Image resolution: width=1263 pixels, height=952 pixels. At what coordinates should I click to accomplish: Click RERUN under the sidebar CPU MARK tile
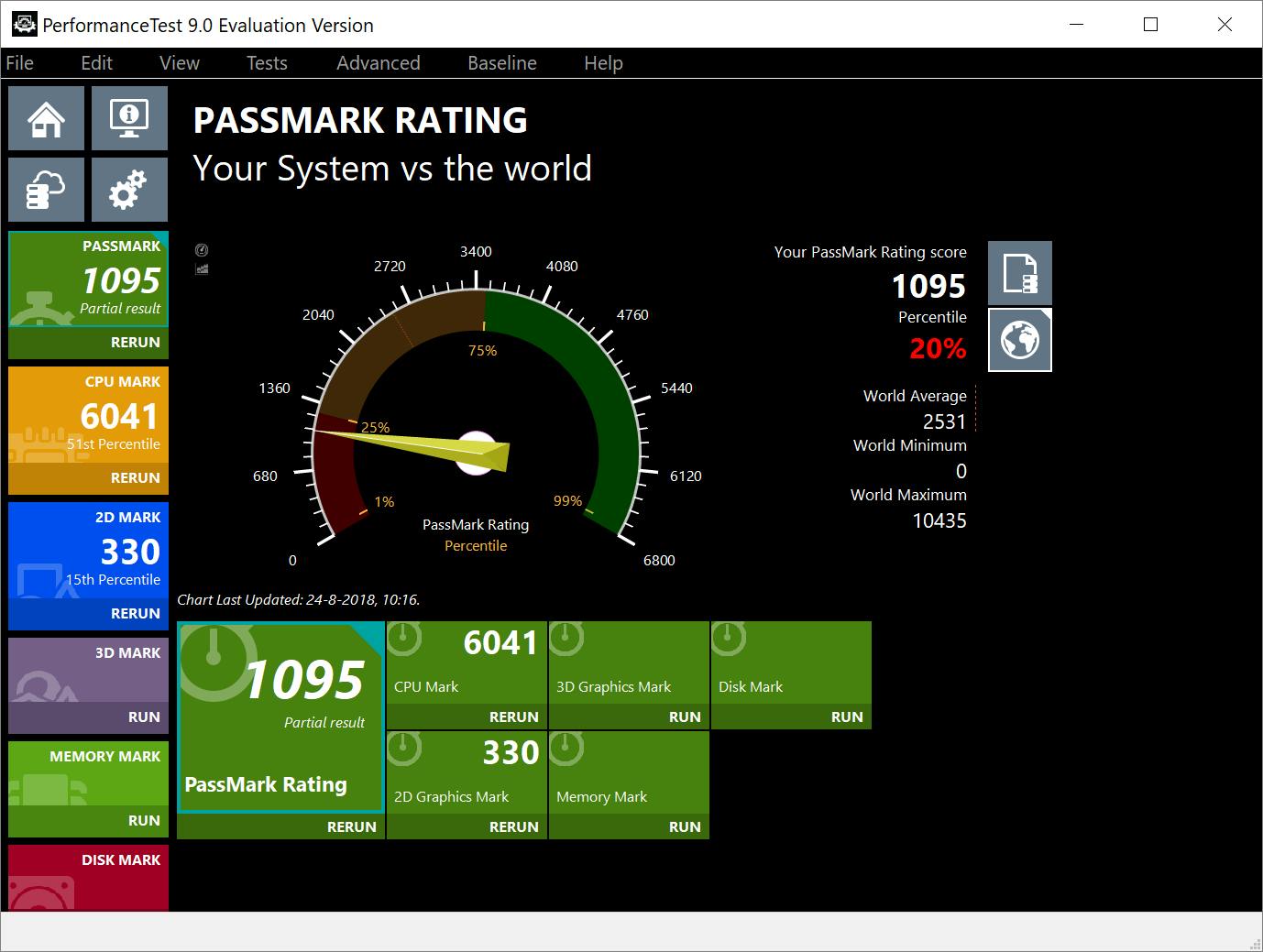click(88, 478)
